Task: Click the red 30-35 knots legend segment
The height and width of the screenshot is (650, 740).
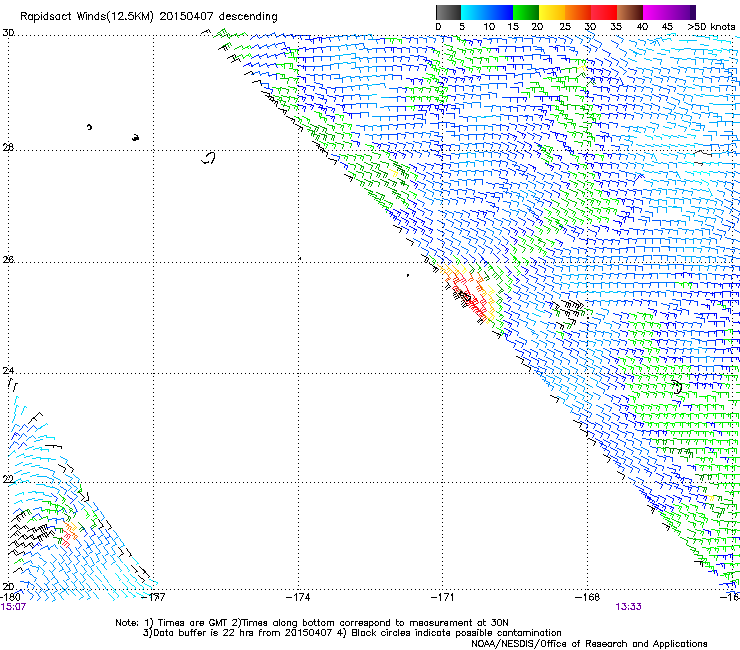Action: point(604,12)
